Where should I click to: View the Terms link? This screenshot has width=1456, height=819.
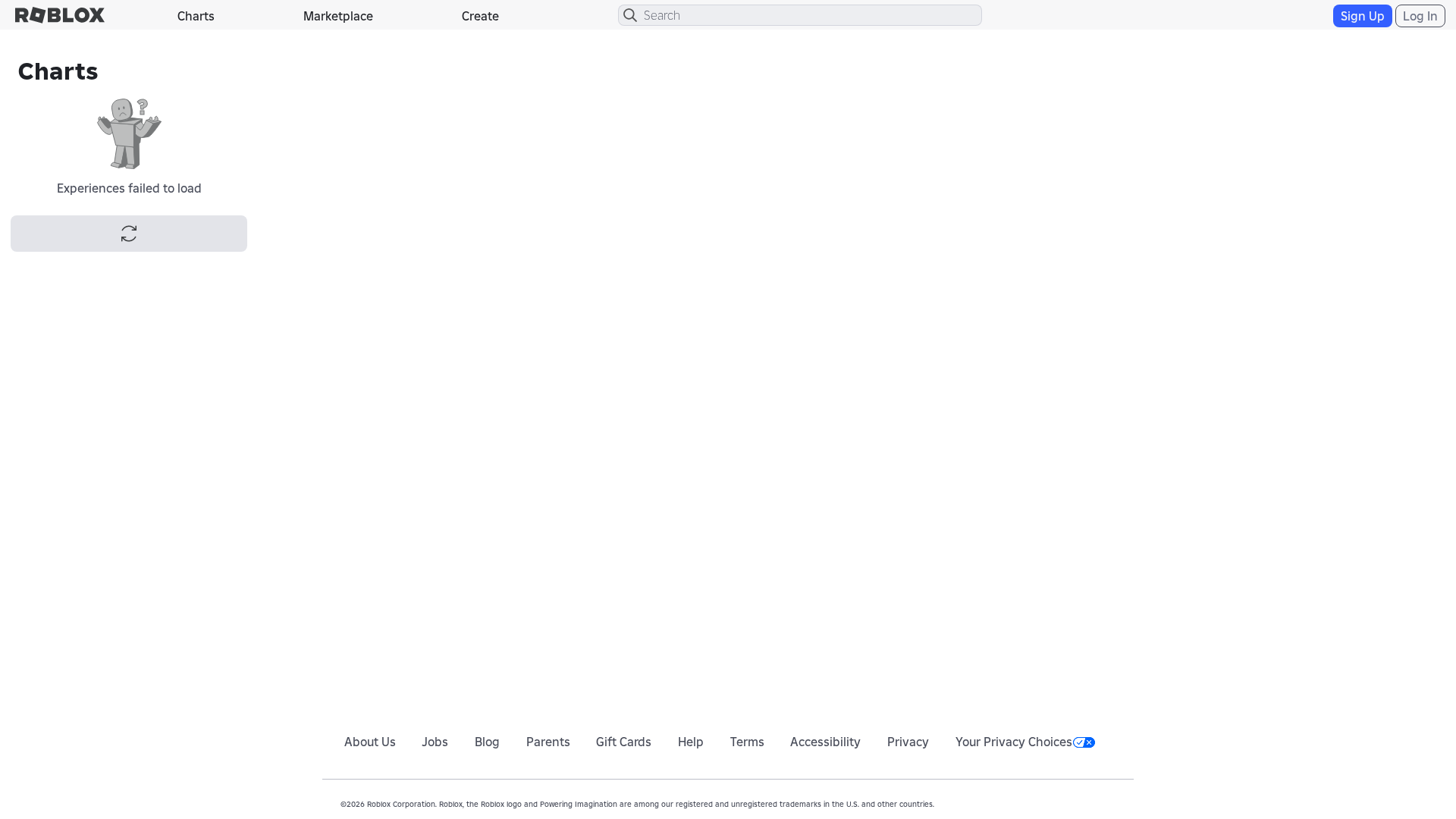point(746,742)
